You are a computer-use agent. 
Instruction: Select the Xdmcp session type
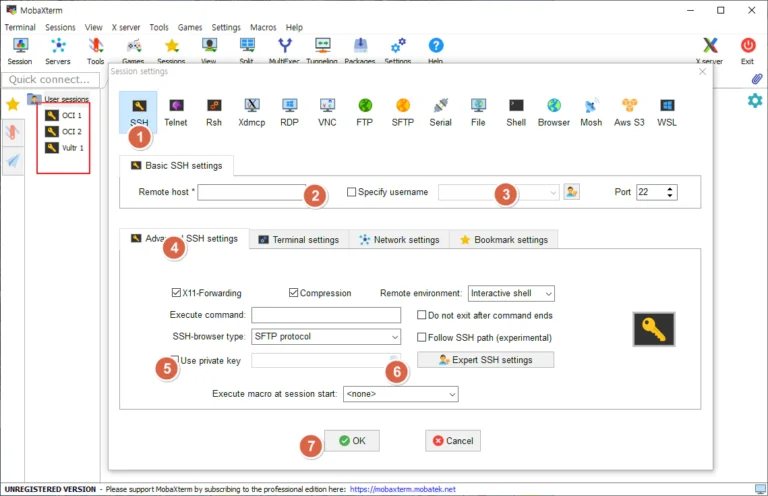pyautogui.click(x=252, y=112)
